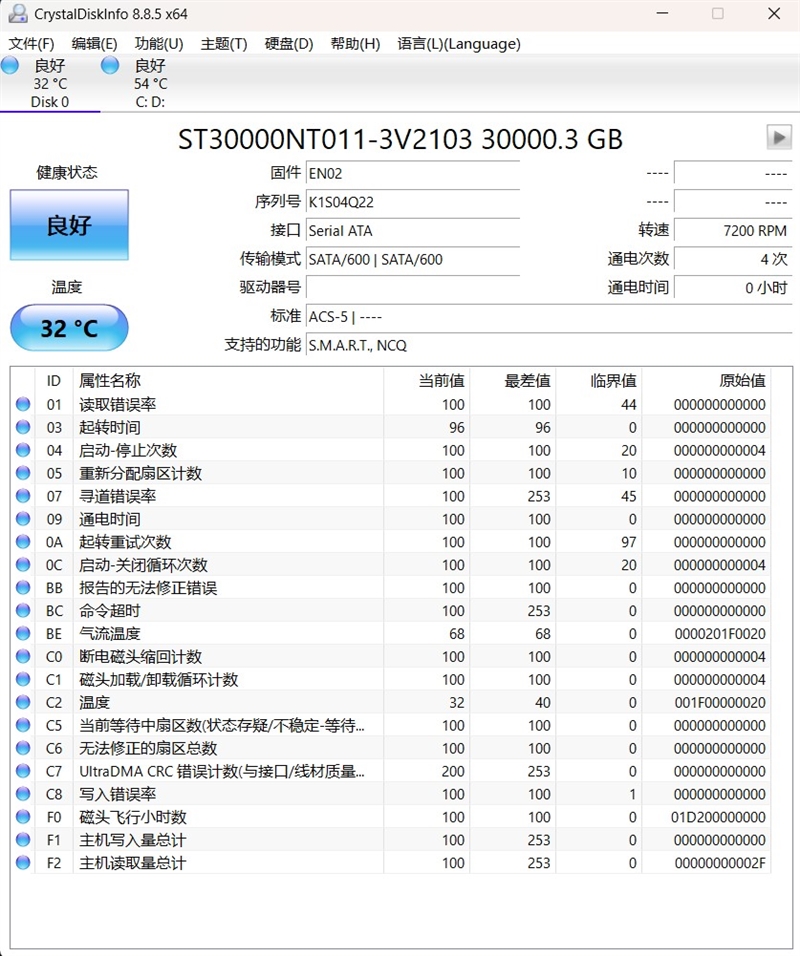Click the 32 °C temperature button

(x=69, y=328)
